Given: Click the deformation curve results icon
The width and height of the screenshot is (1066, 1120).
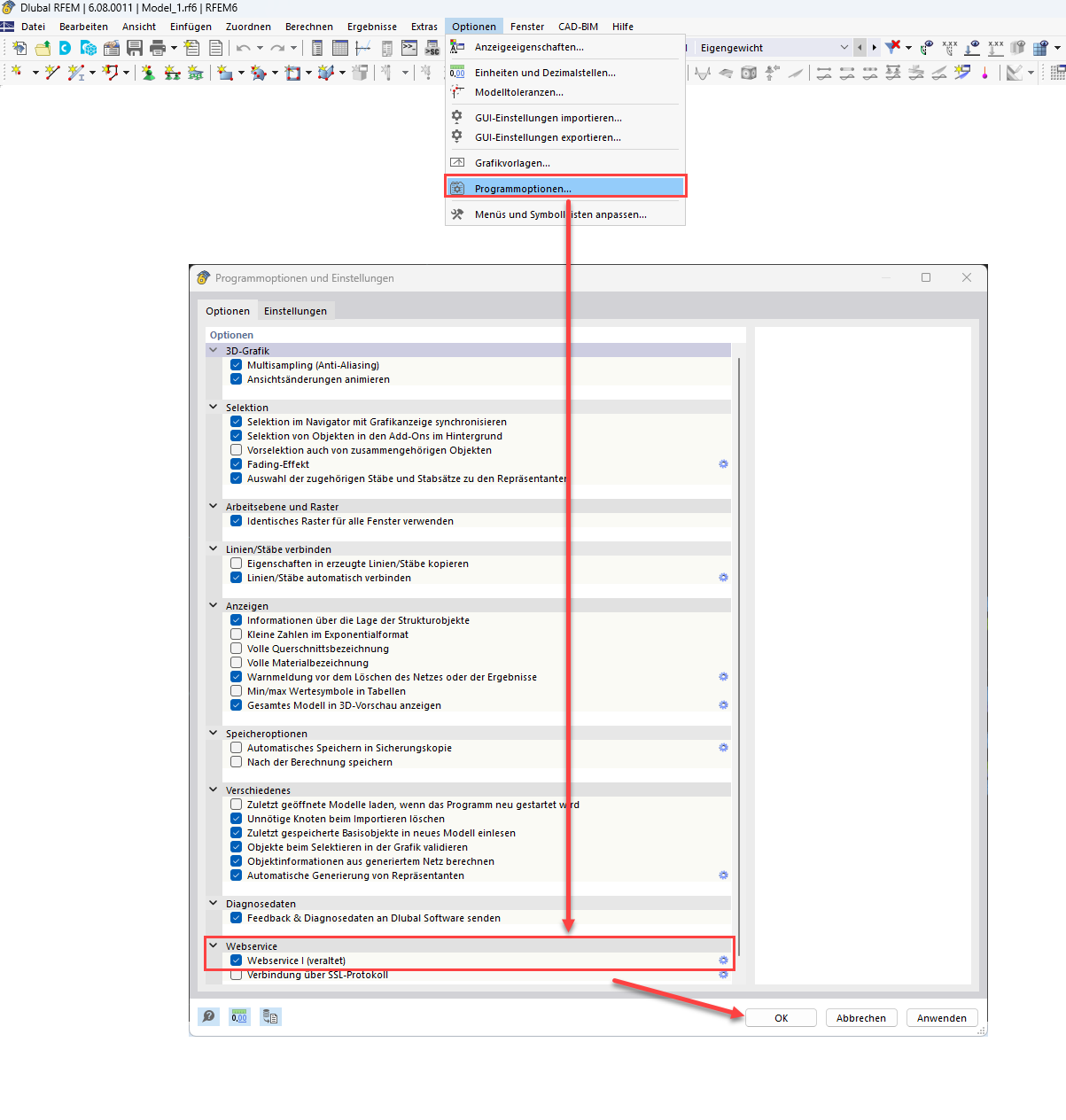Looking at the screenshot, I should tap(703, 73).
